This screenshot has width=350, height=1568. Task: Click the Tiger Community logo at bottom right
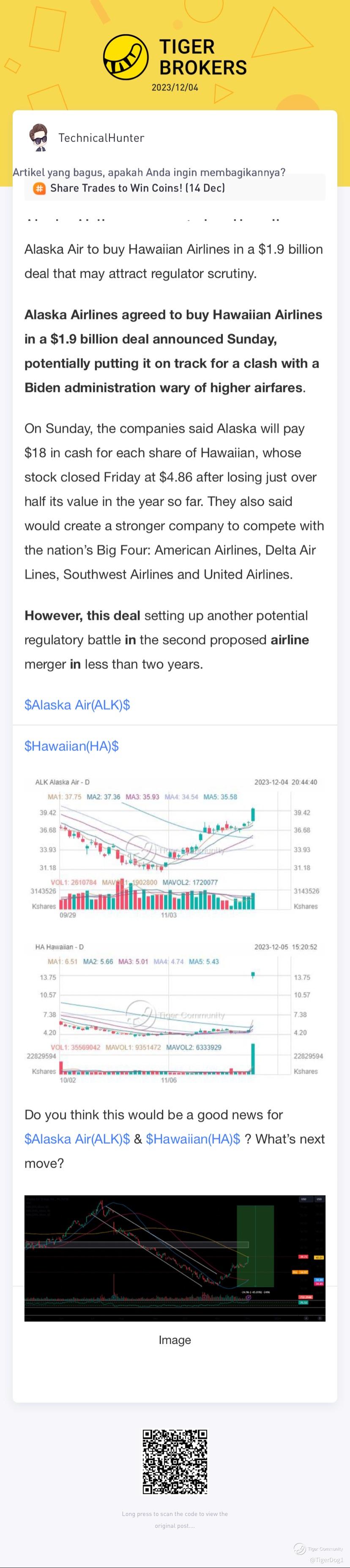(x=300, y=1549)
